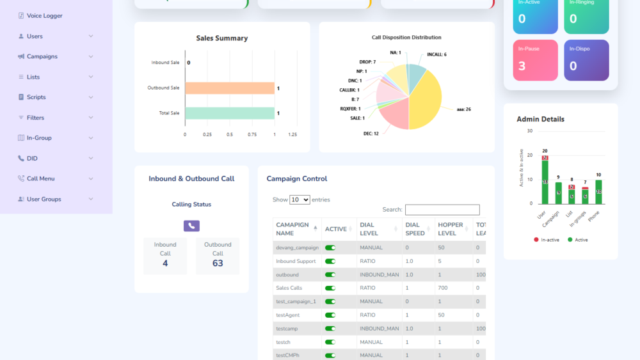
Task: Click the Inbound Support campaign name
Action: 296,261
